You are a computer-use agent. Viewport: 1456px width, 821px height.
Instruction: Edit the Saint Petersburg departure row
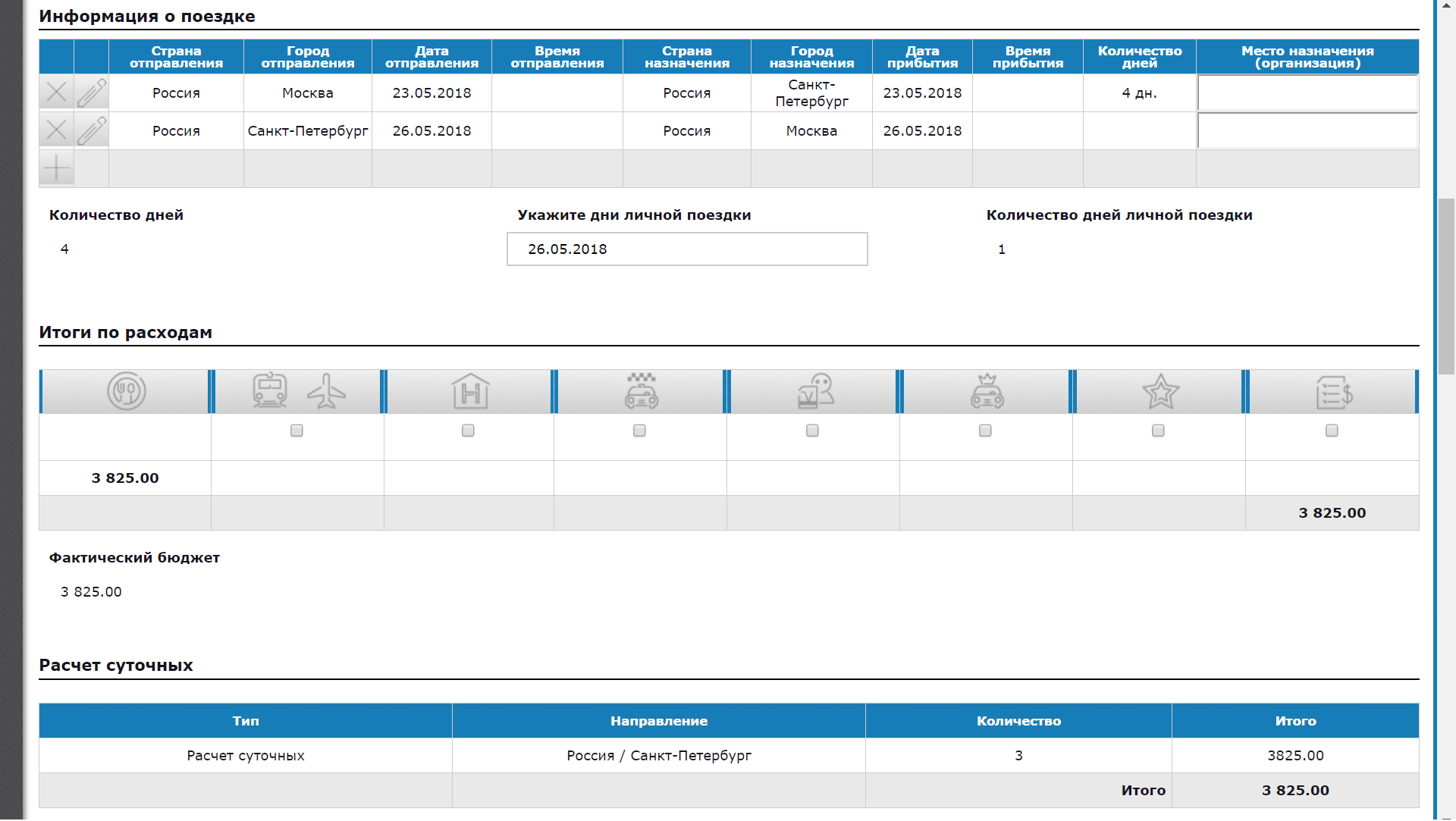92,130
